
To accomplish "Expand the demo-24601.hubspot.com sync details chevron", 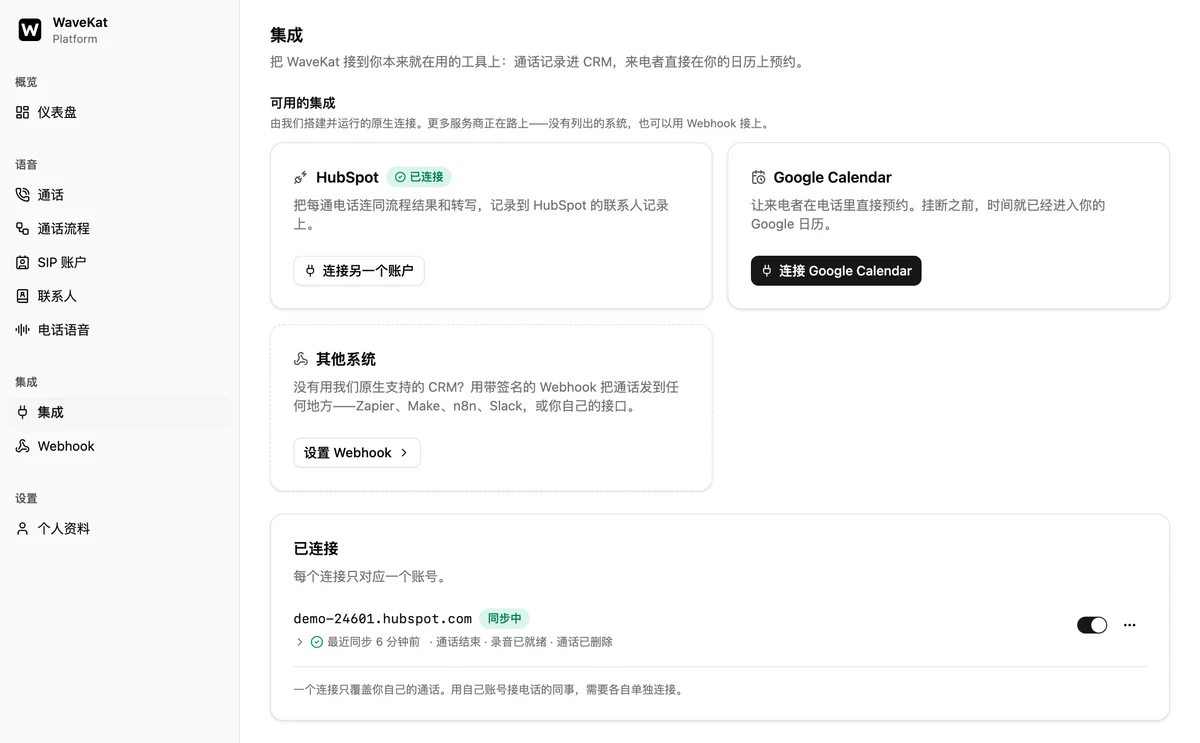I will (x=299, y=642).
